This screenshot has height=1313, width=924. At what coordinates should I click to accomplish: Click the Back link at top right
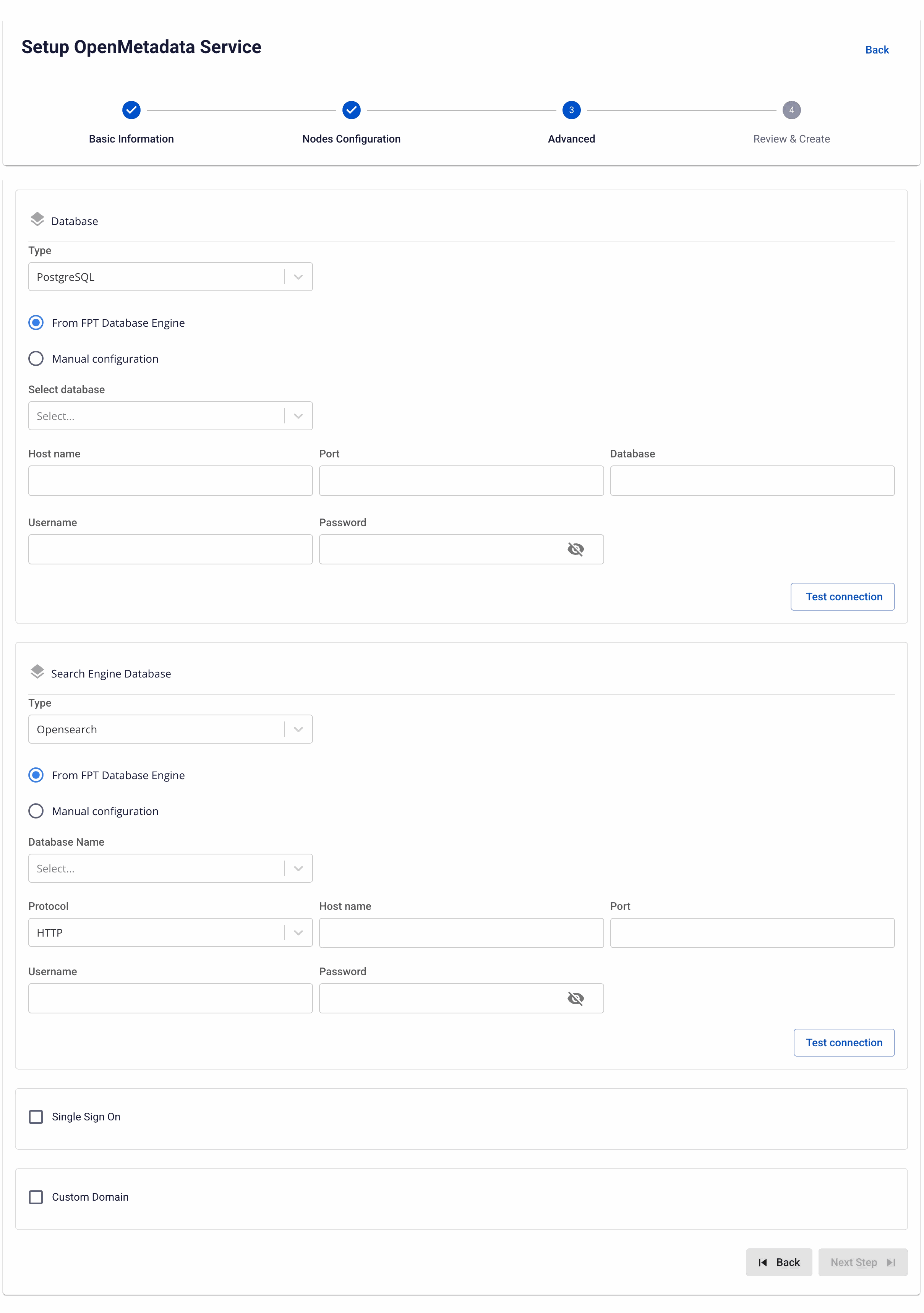[877, 50]
